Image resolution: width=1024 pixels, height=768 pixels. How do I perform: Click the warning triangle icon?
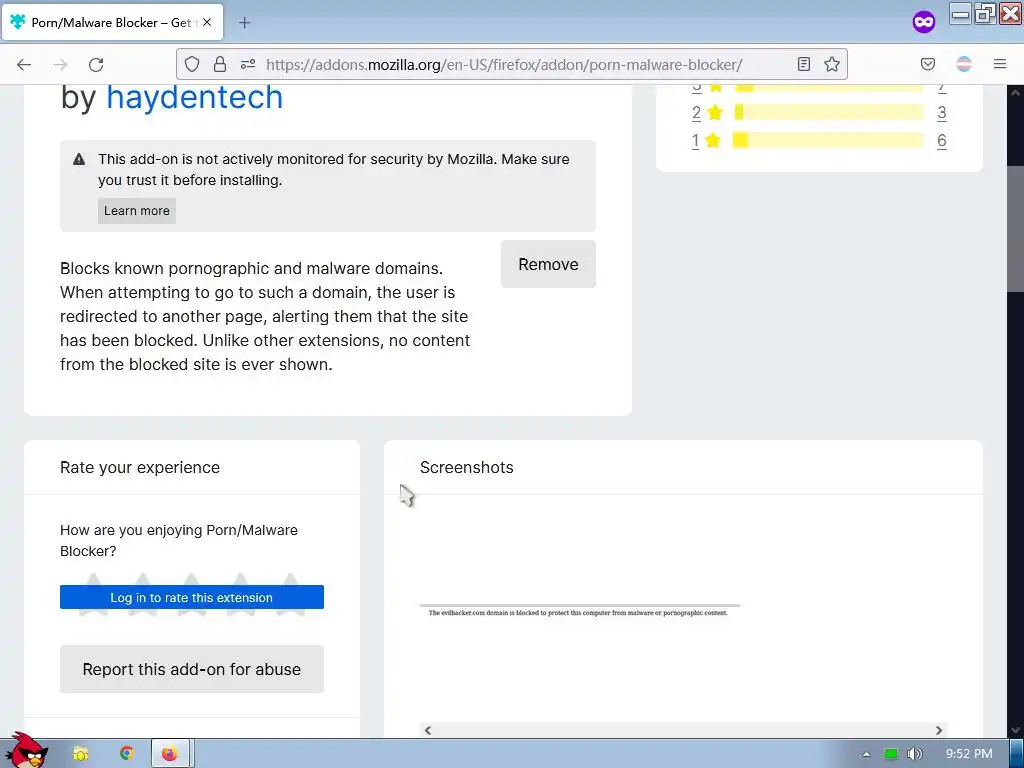click(x=79, y=159)
